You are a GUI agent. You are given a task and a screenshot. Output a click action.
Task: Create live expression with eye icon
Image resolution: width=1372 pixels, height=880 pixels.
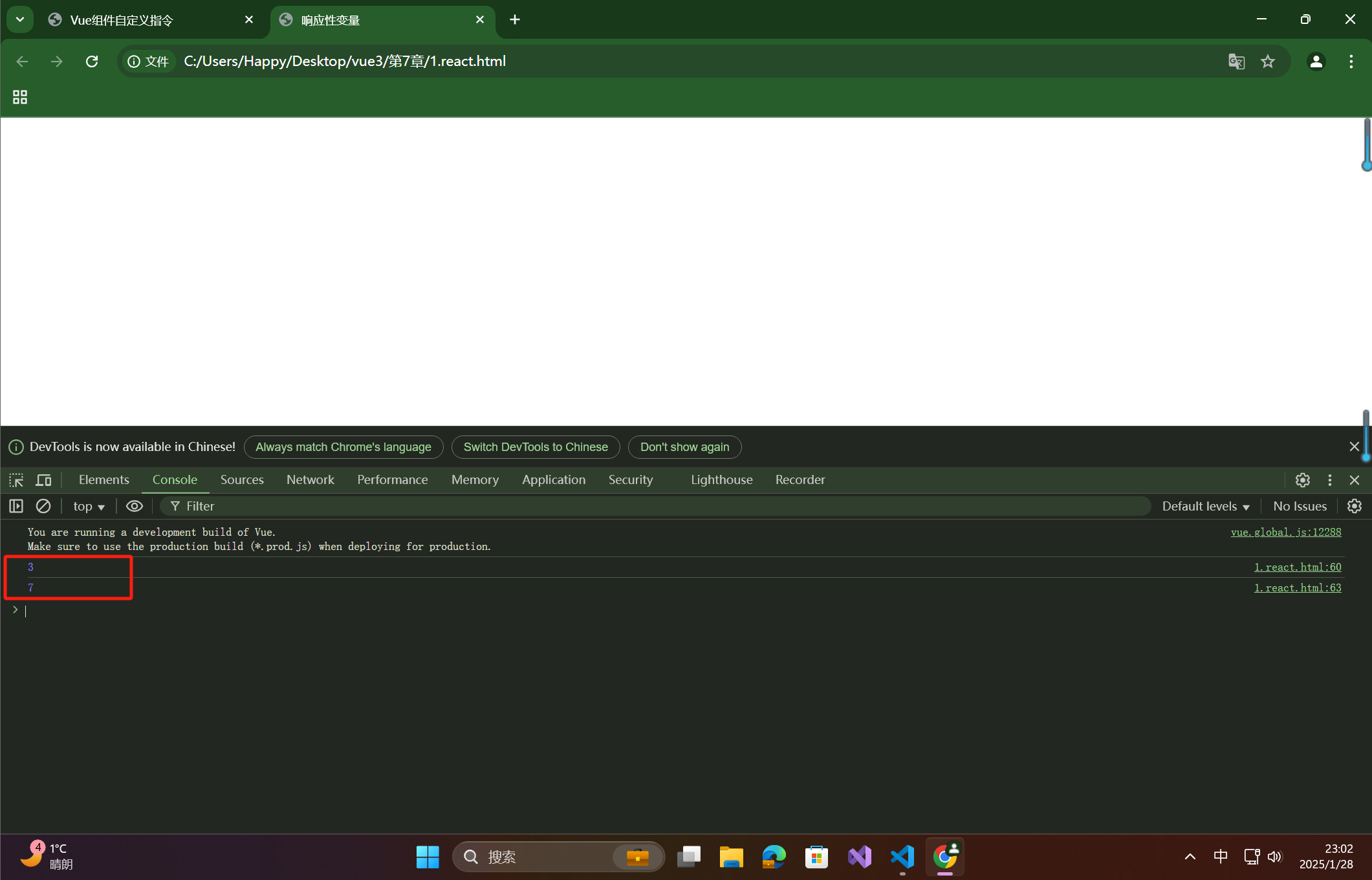pyautogui.click(x=135, y=506)
